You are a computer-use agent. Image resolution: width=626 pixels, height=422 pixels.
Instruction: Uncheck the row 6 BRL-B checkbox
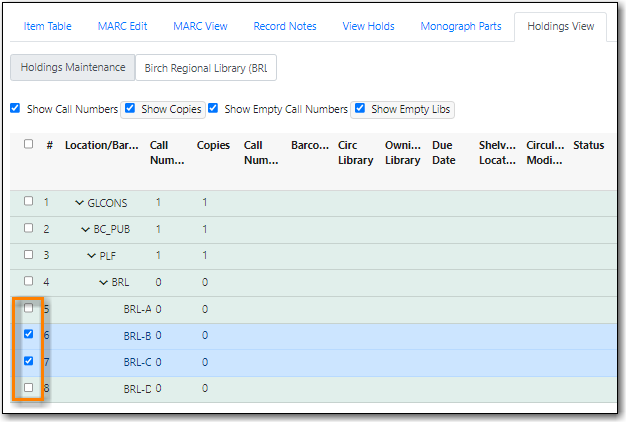tap(29, 334)
